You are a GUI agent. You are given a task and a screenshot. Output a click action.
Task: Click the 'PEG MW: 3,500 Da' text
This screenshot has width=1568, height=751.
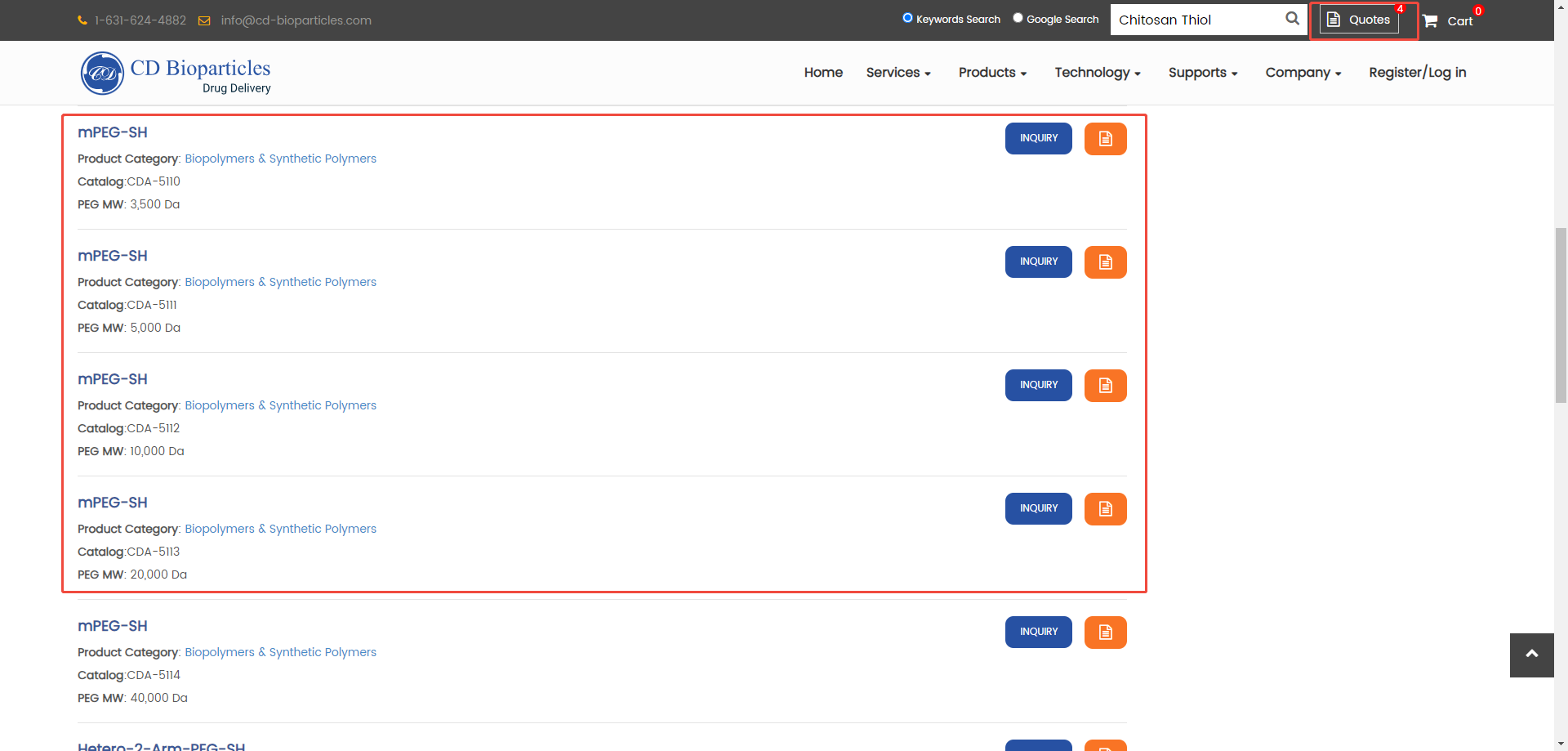129,204
